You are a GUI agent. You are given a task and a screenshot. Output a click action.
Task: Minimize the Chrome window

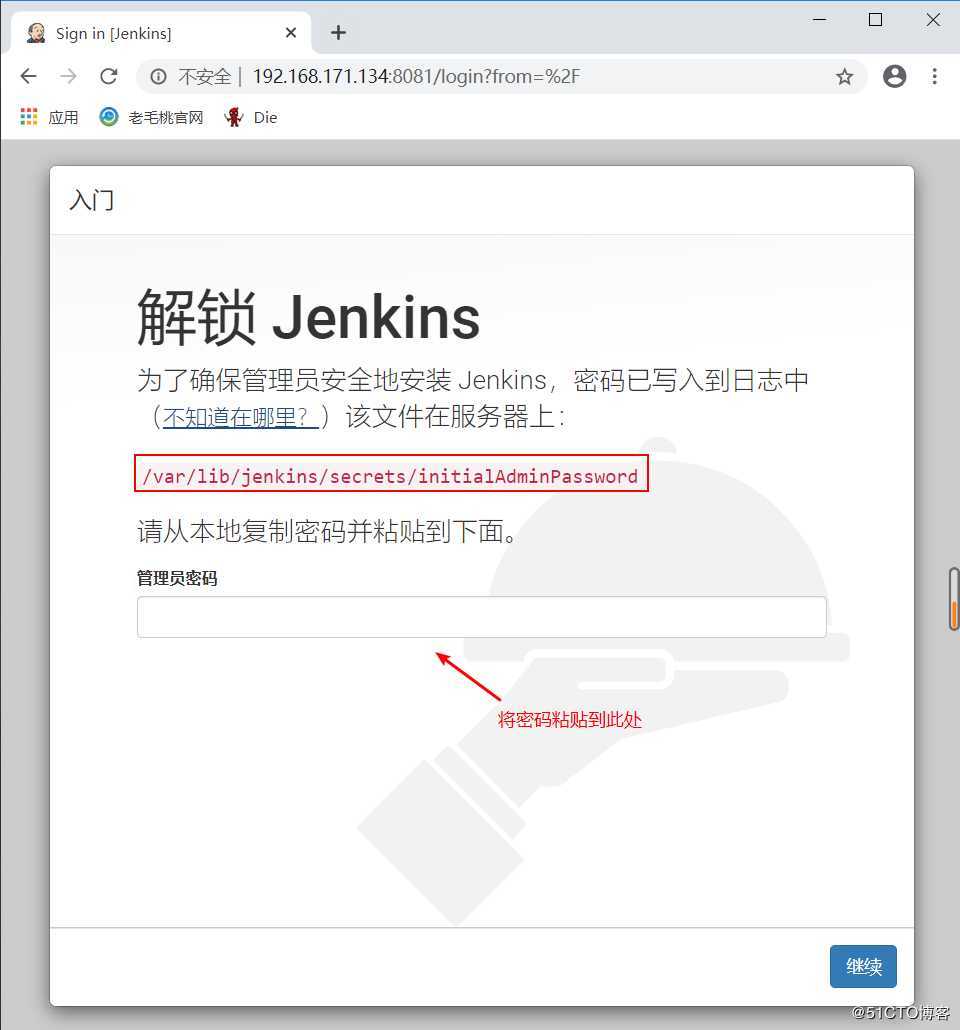tap(819, 20)
